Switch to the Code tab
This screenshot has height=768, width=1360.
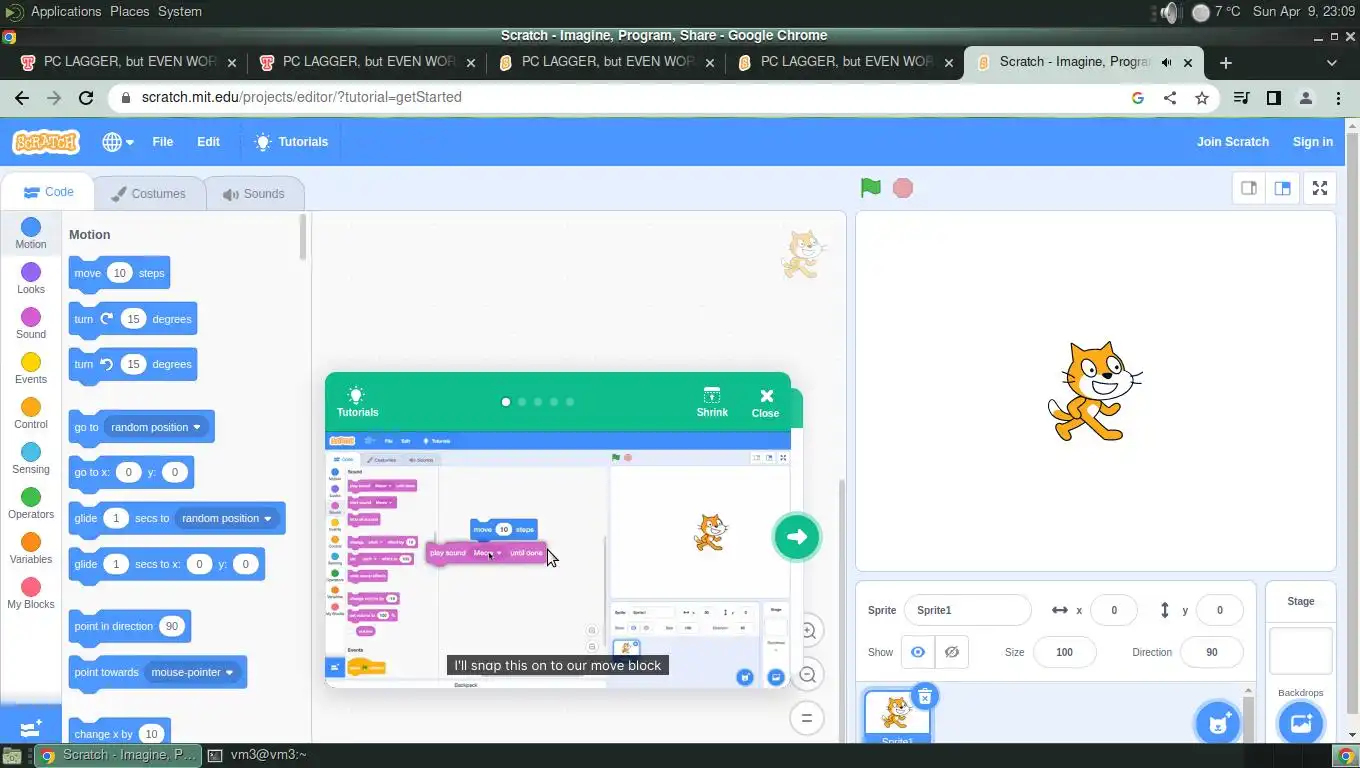click(x=48, y=193)
